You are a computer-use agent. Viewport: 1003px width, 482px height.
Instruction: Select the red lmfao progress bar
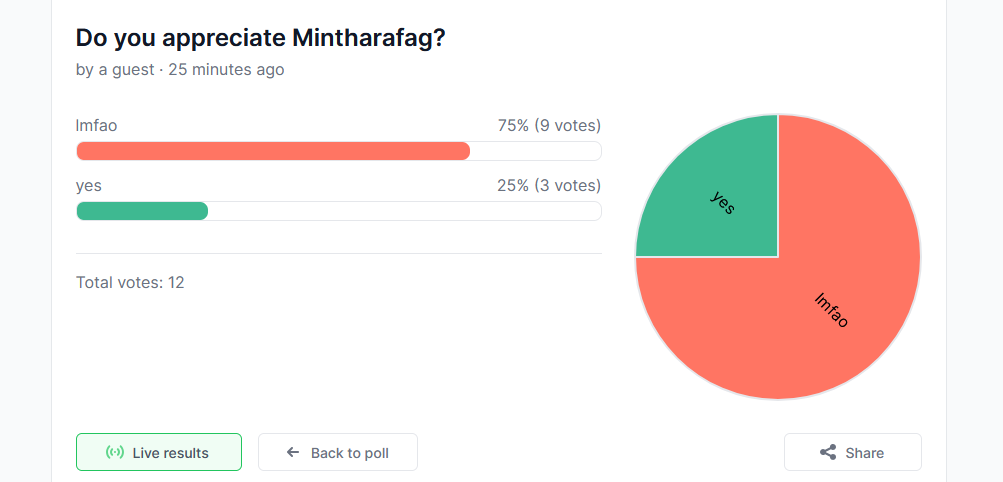click(273, 151)
